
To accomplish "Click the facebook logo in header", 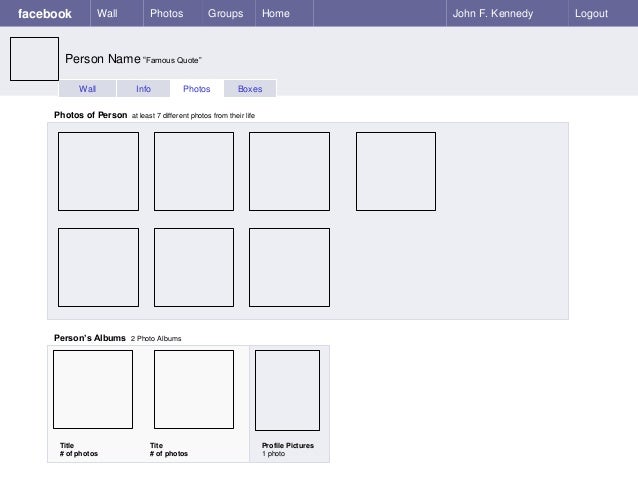I will pos(45,14).
